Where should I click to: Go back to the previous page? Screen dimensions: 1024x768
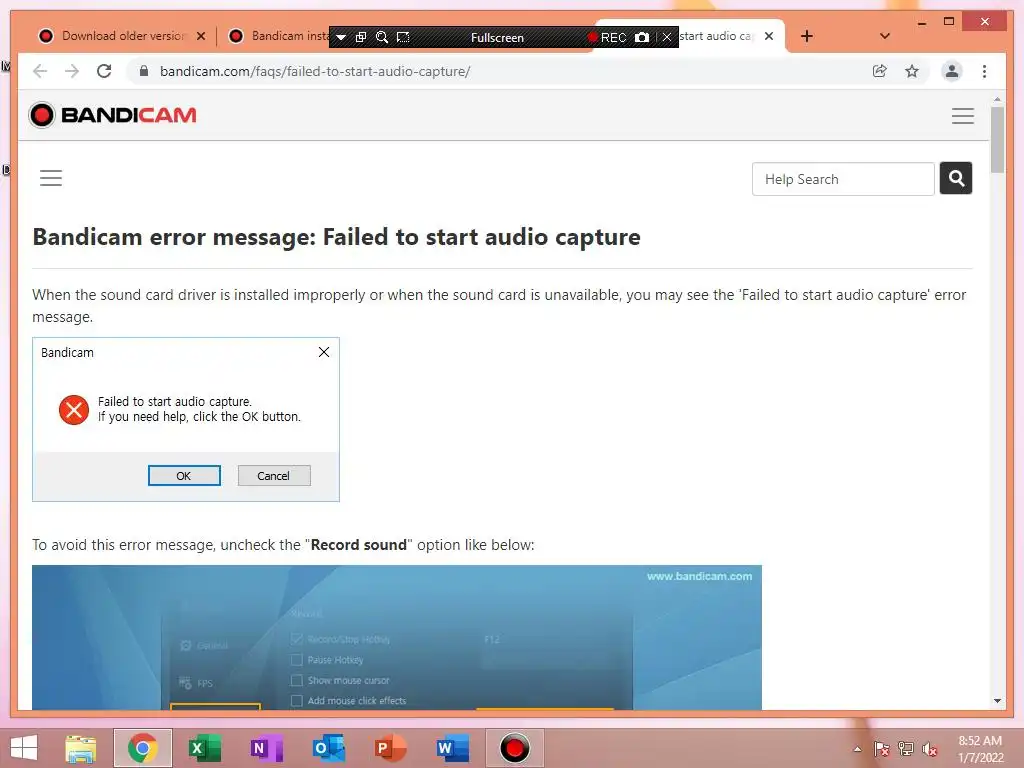coord(40,71)
